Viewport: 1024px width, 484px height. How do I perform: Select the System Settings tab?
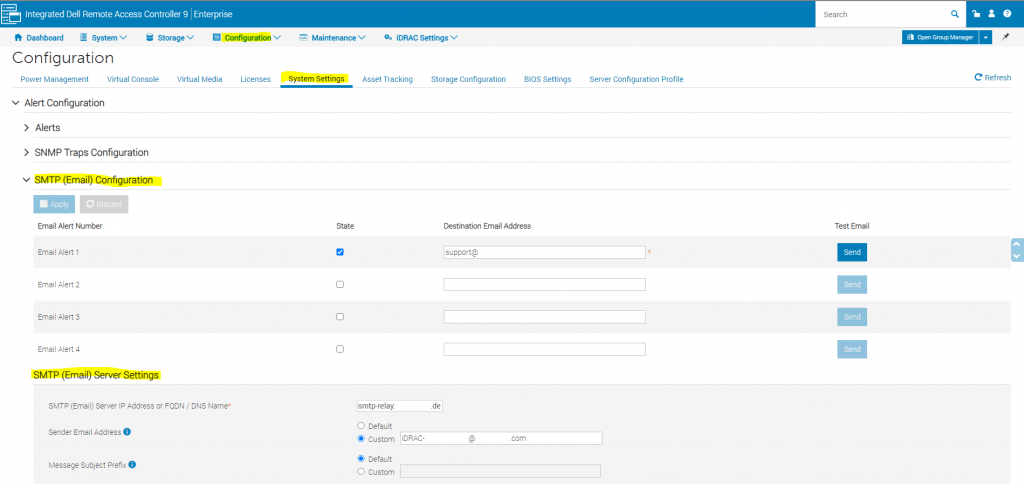316,79
